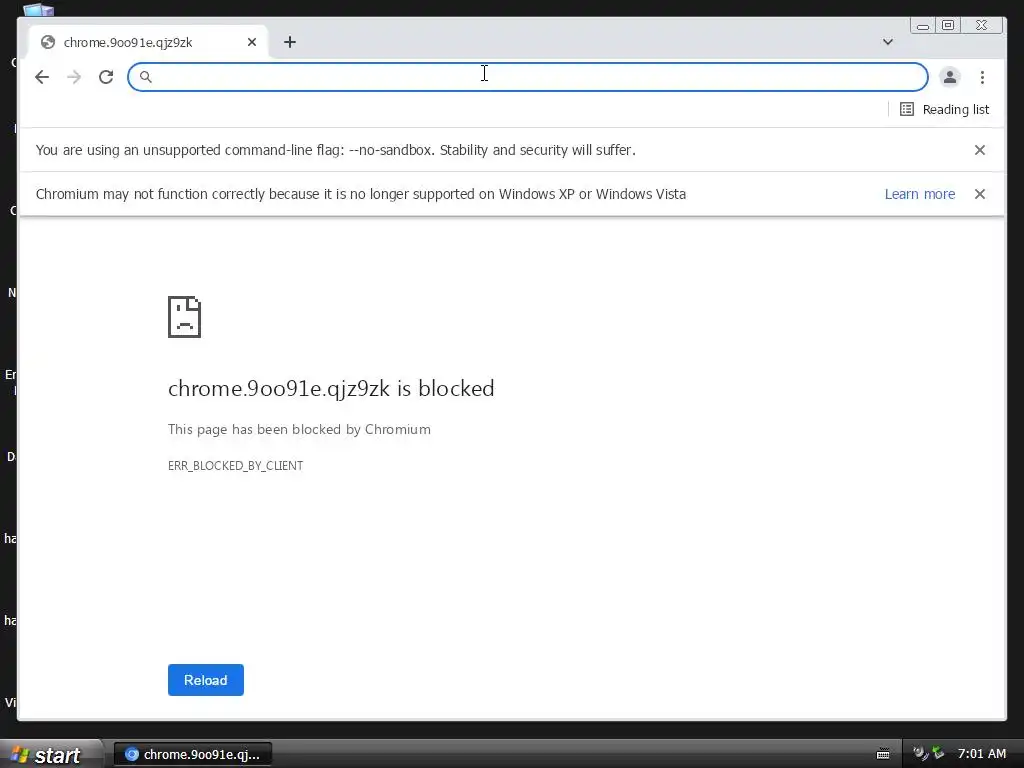The height and width of the screenshot is (768, 1024).
Task: Click the sad page error icon
Action: point(184,317)
